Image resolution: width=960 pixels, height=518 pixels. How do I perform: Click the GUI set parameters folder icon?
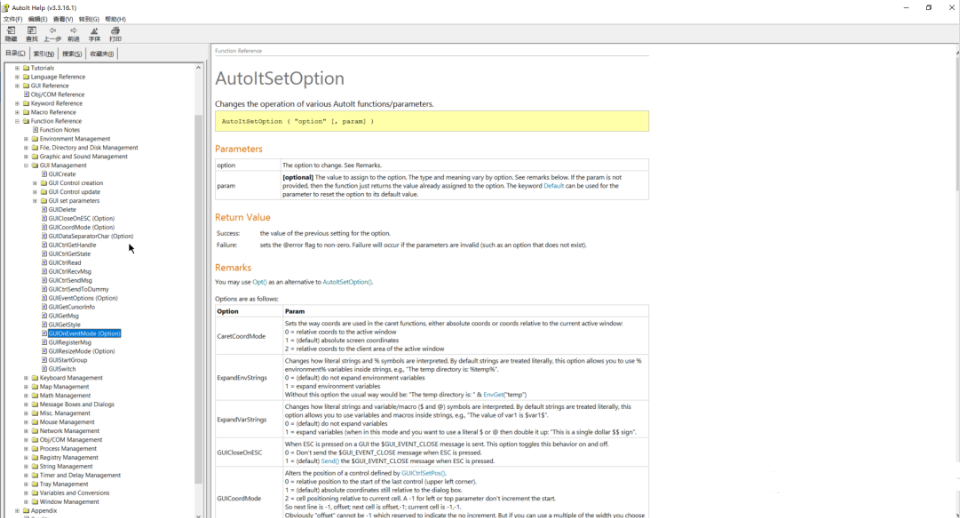pos(44,201)
